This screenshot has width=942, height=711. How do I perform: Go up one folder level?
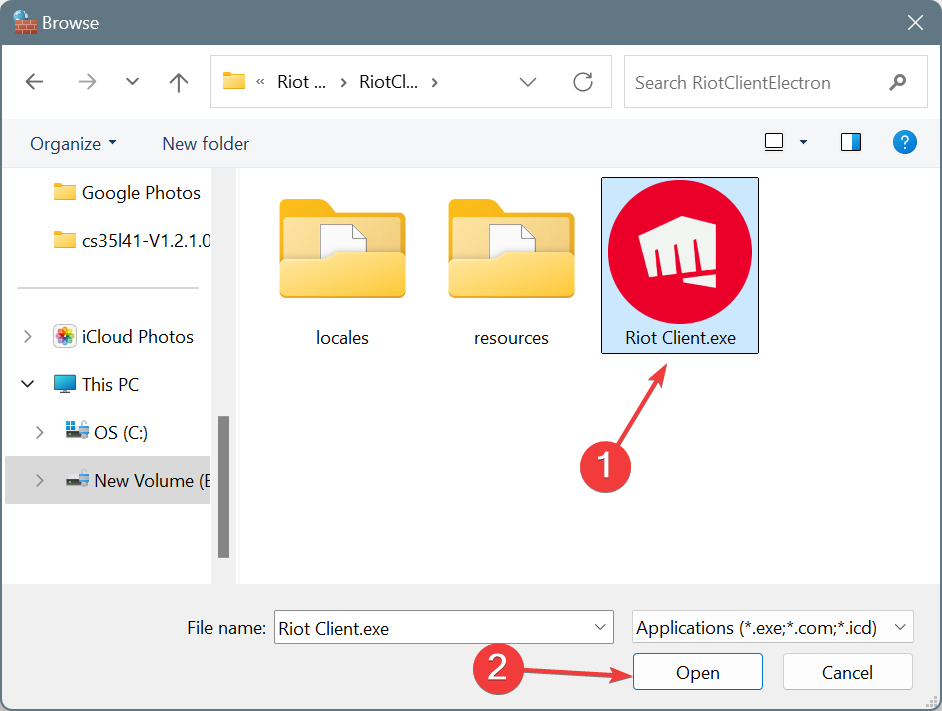[x=178, y=82]
